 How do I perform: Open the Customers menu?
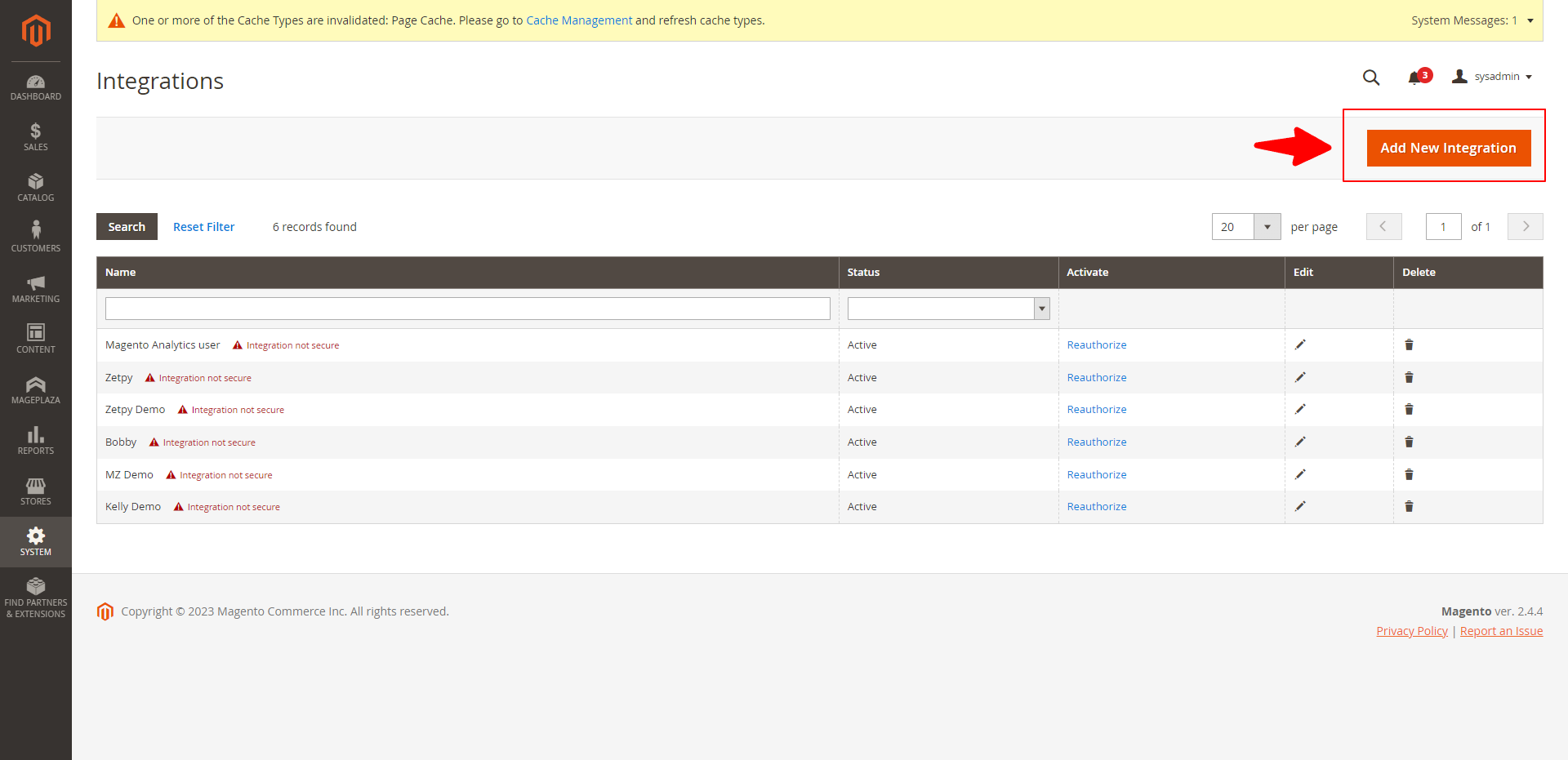coord(36,237)
